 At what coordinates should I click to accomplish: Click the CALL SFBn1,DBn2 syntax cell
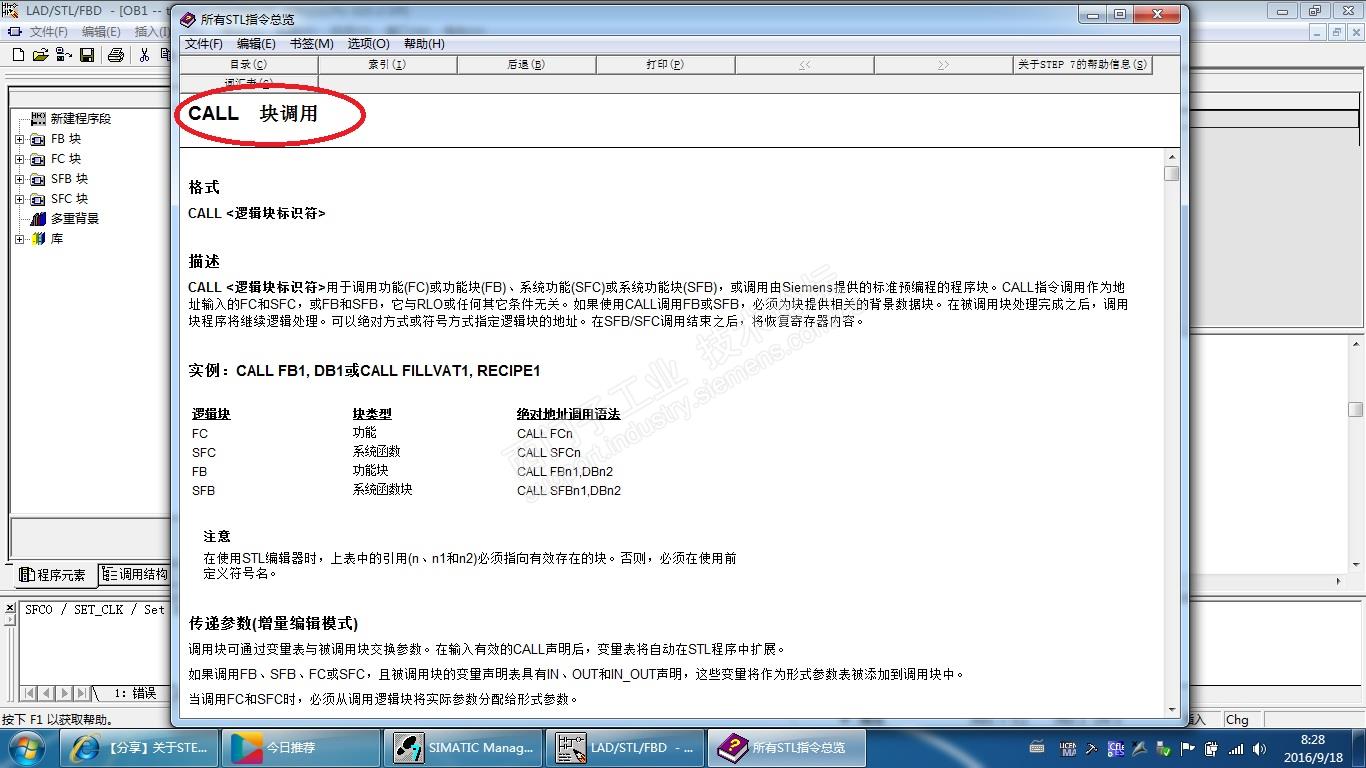click(x=569, y=491)
